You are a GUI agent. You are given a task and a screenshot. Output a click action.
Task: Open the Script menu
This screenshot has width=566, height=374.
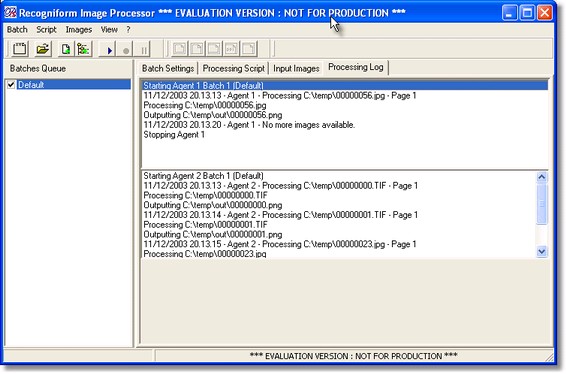pos(46,30)
